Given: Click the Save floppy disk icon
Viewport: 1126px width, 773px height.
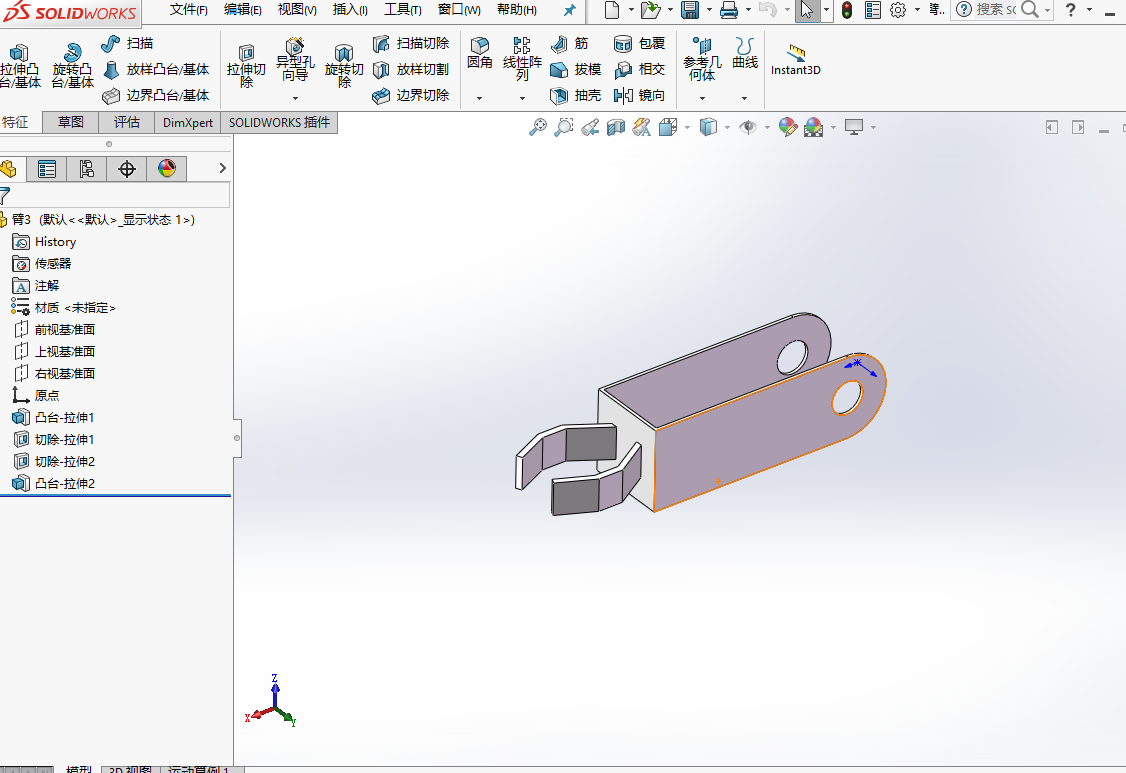Looking at the screenshot, I should tap(690, 10).
